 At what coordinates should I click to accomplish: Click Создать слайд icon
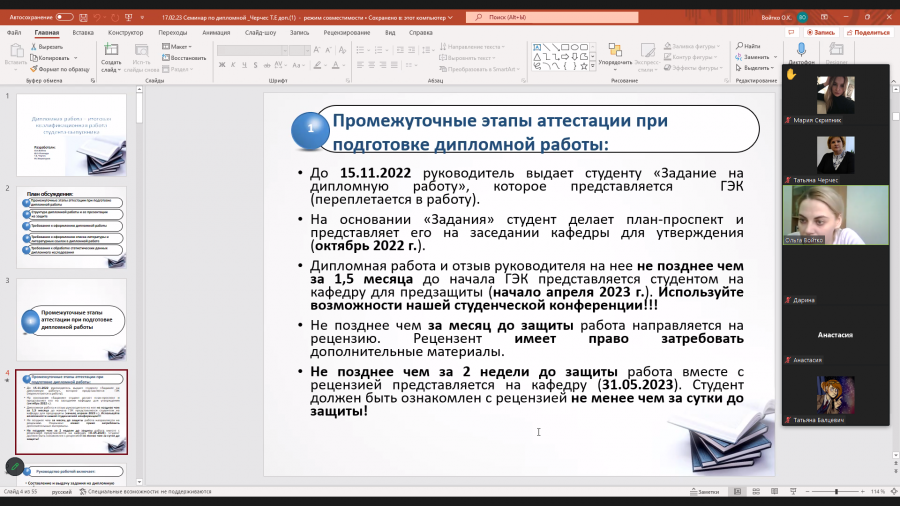tap(111, 50)
